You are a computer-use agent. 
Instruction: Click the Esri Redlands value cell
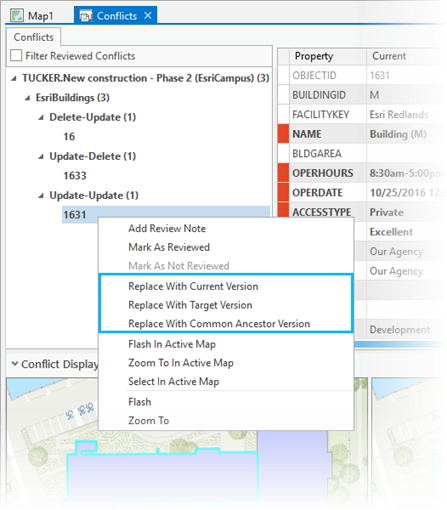click(x=405, y=114)
